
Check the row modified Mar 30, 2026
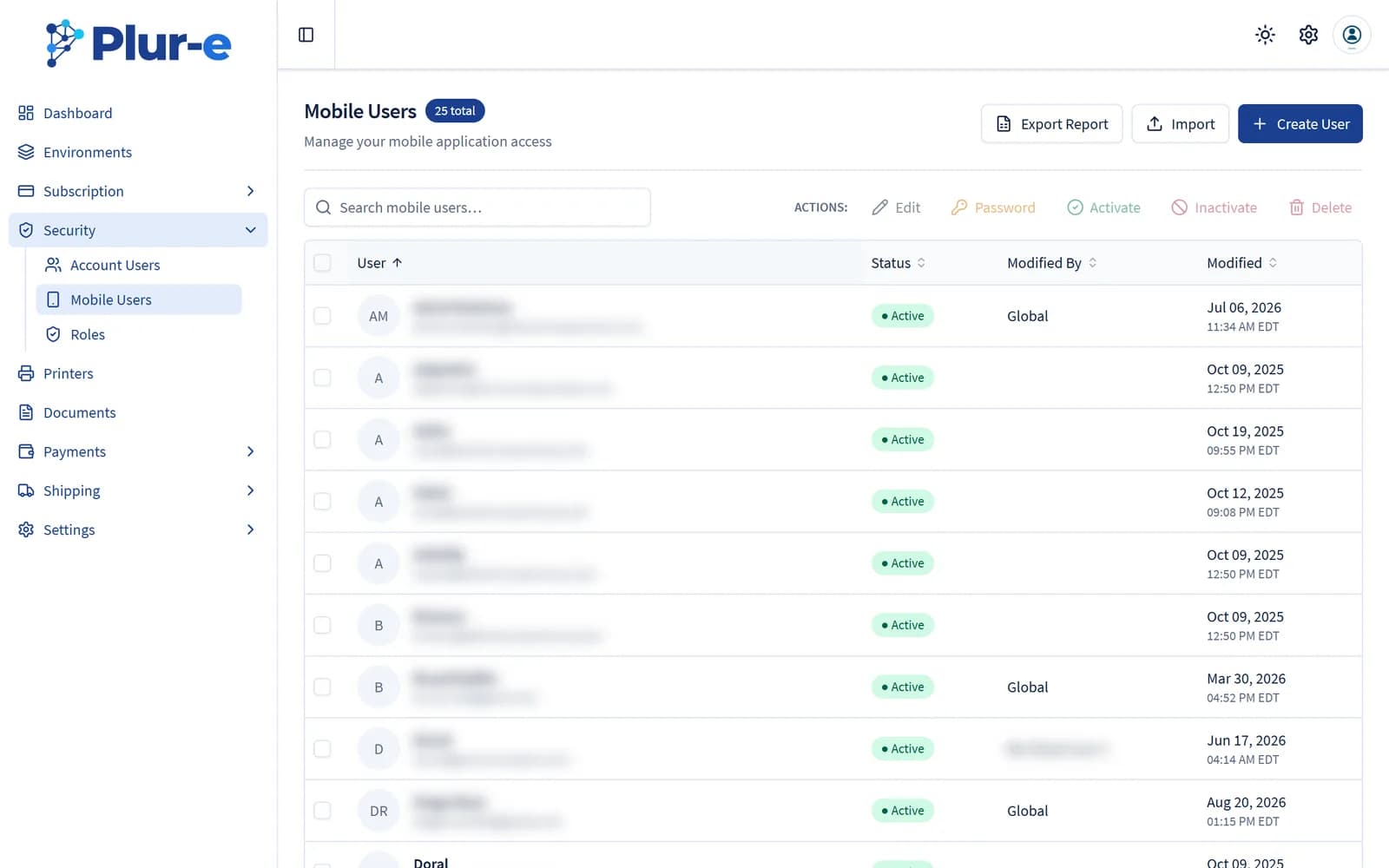pos(322,687)
